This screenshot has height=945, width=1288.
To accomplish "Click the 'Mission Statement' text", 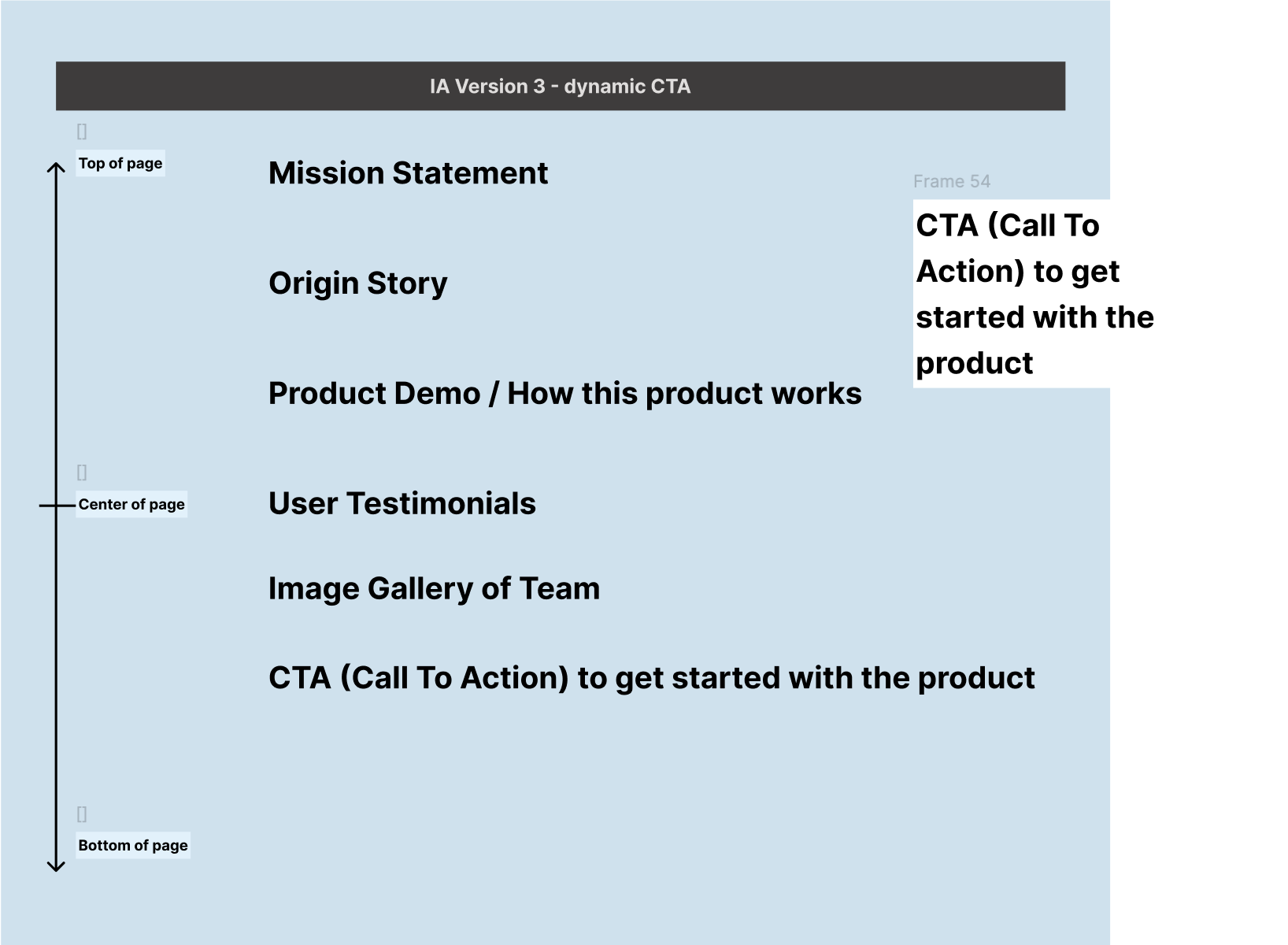I will 408,173.
